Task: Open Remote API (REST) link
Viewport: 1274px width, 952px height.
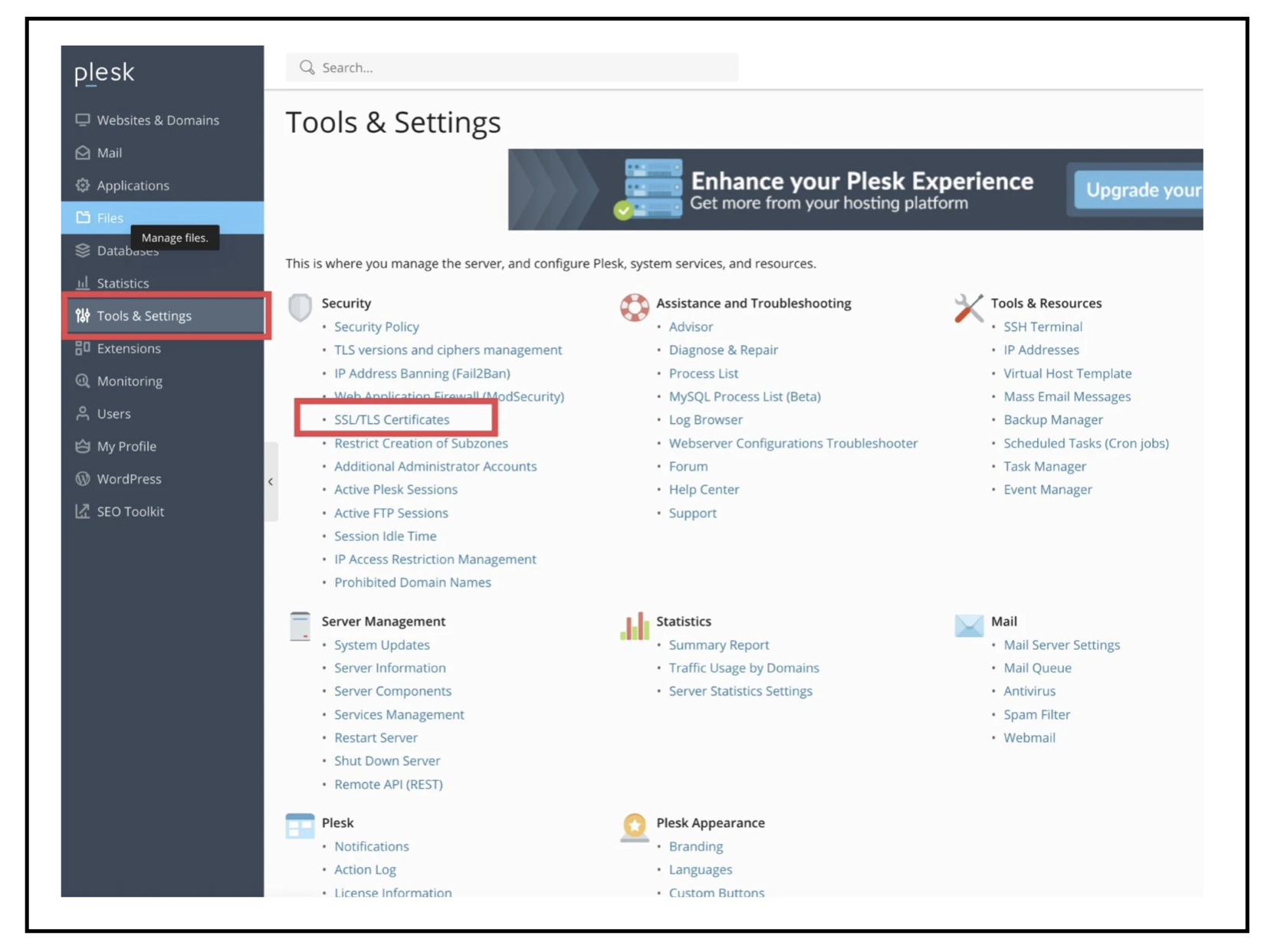Action: [388, 784]
